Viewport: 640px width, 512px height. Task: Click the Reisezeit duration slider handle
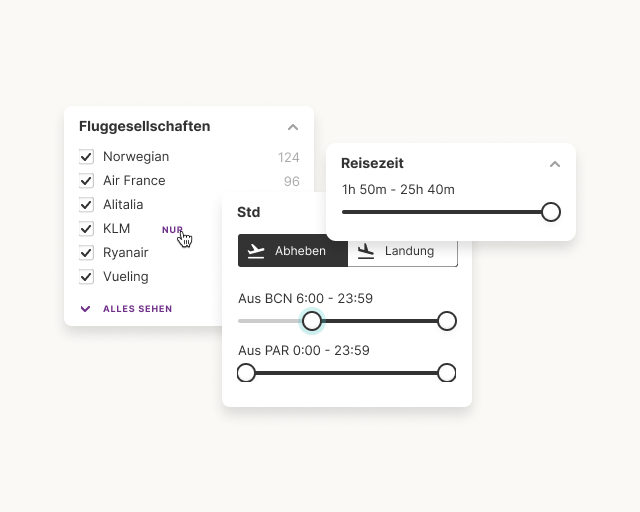click(550, 212)
